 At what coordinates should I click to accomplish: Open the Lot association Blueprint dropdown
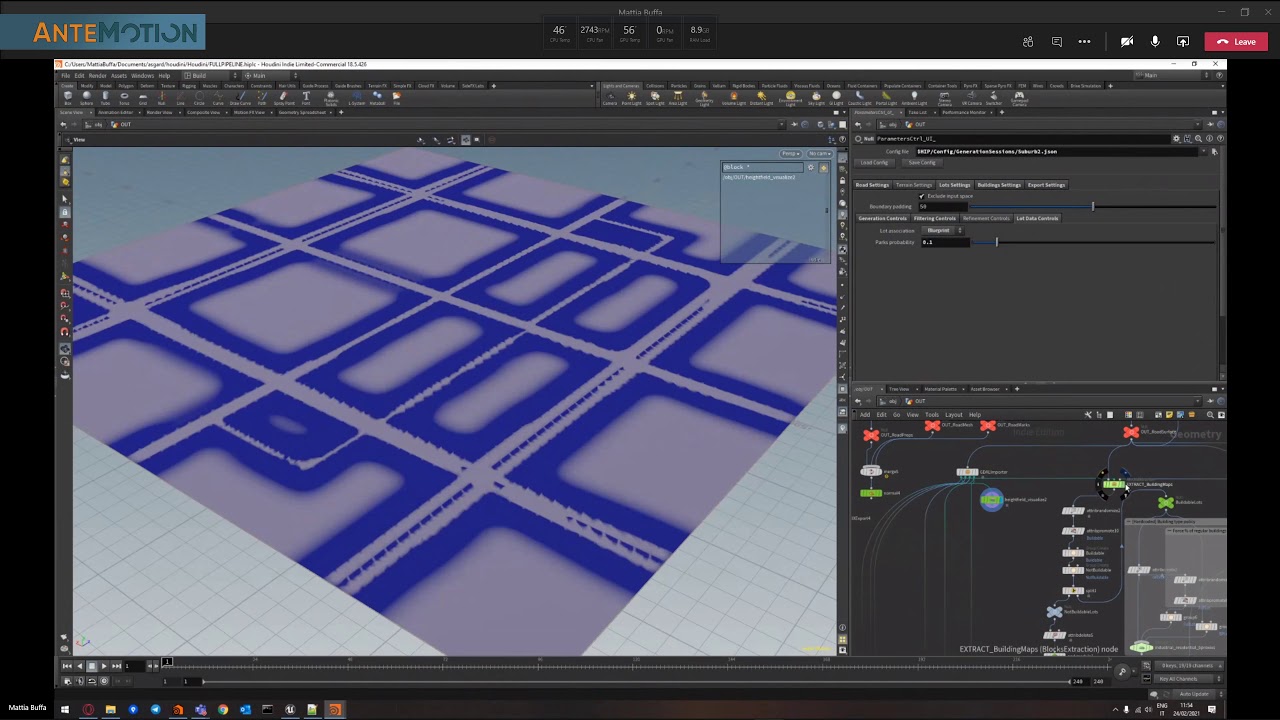click(942, 230)
